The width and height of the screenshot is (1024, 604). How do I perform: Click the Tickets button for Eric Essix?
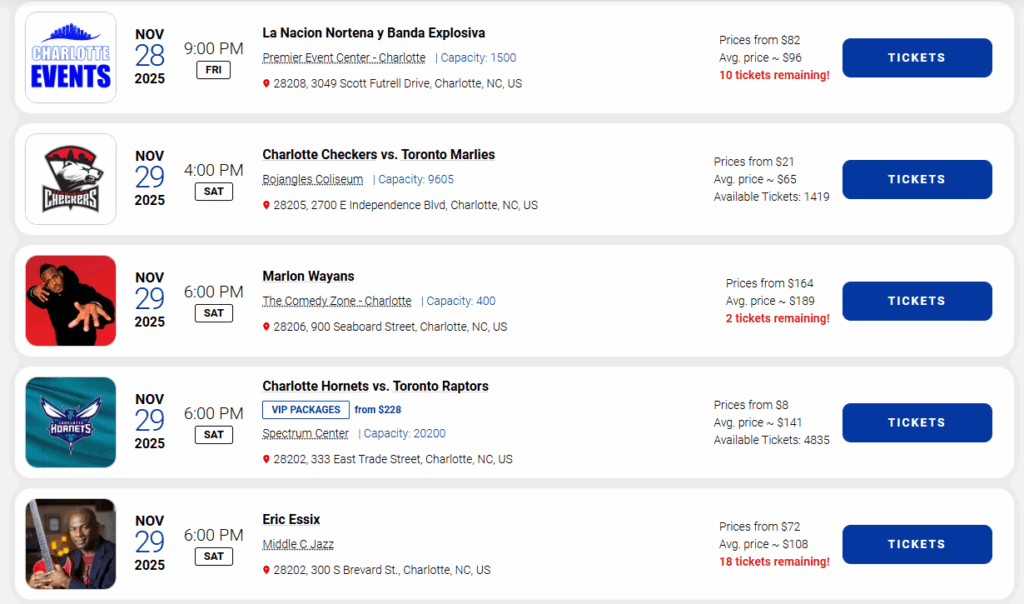click(x=916, y=544)
